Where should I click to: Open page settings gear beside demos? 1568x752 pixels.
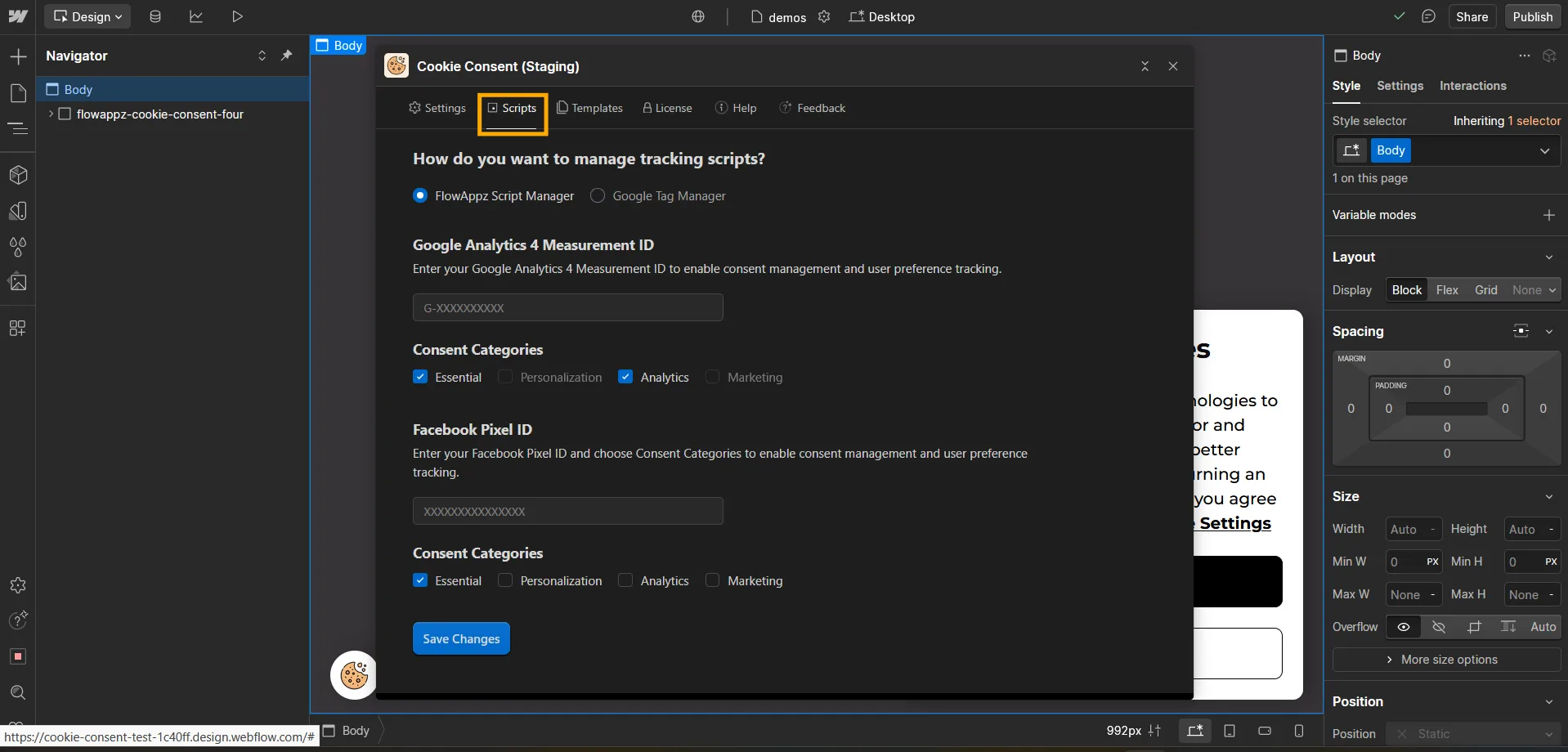pos(824,16)
